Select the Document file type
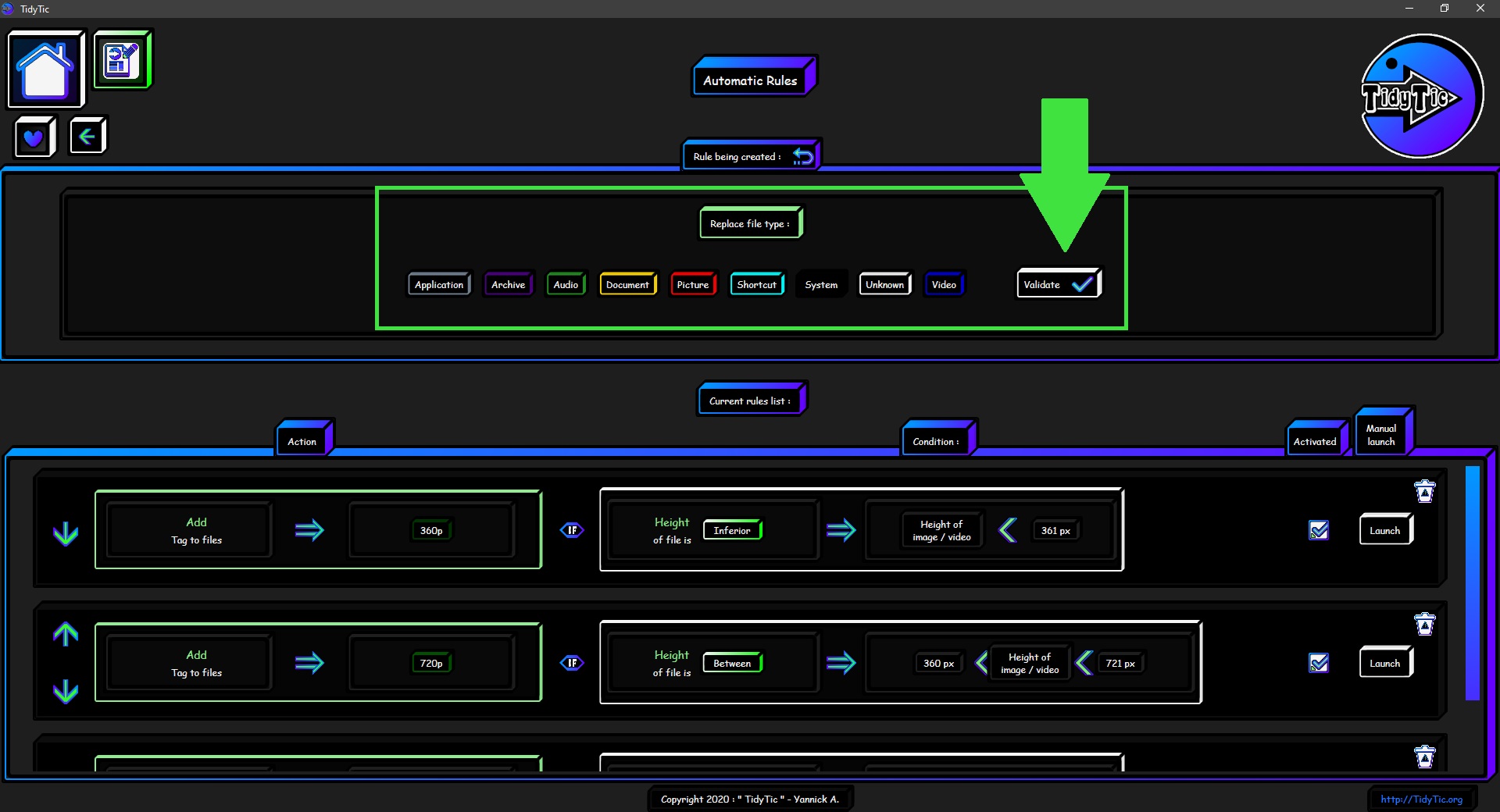This screenshot has width=1500, height=812. (627, 284)
